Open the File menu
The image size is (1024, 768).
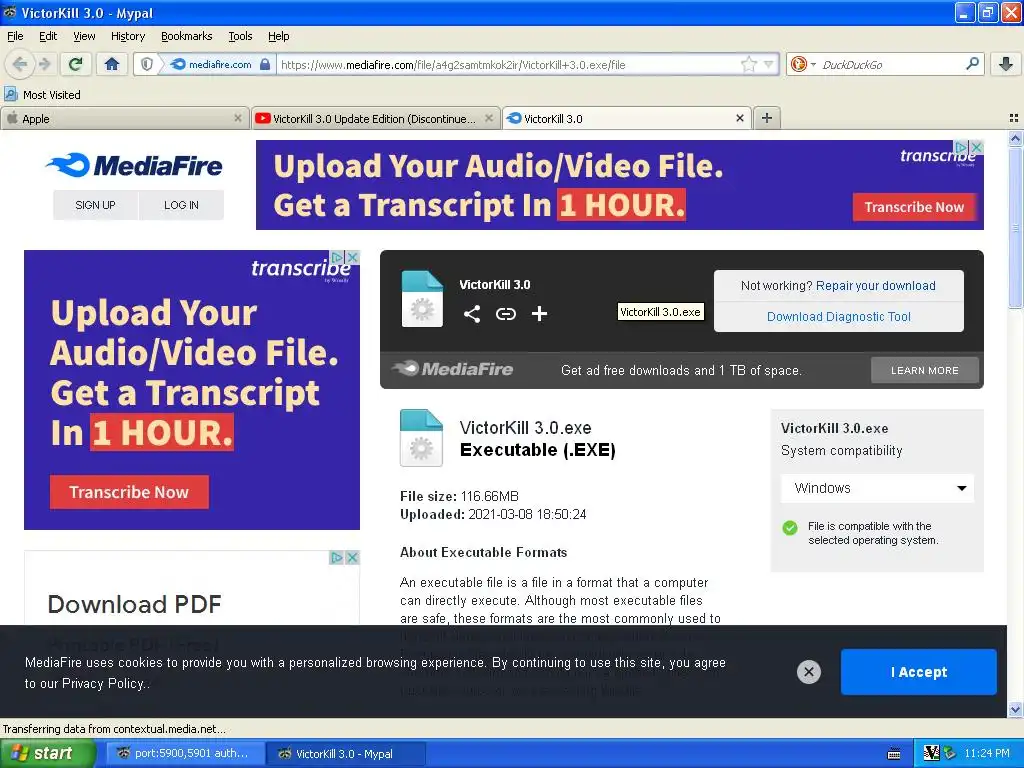coord(15,37)
